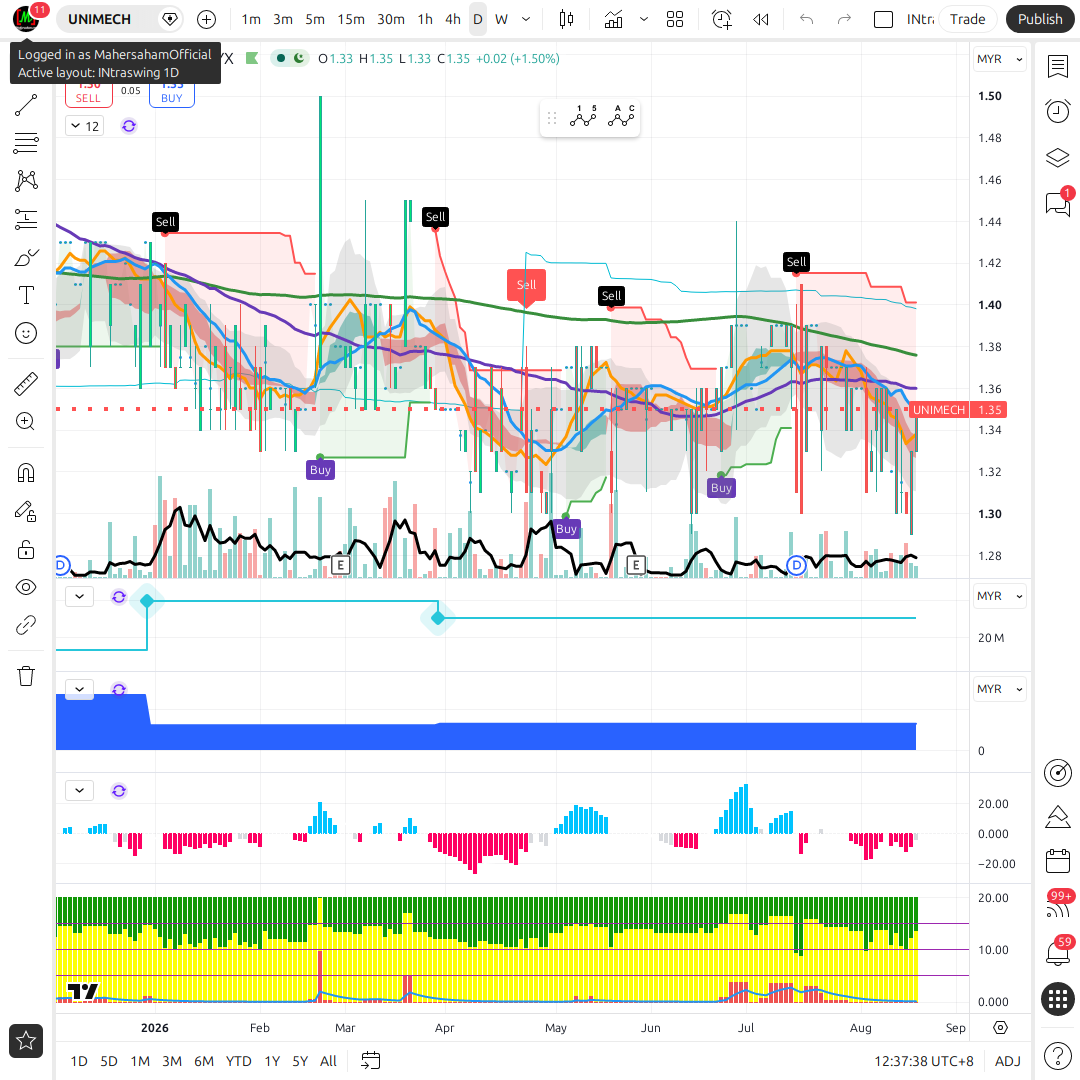1080x1080 pixels.
Task: Open the second pane MYR currency dropdown
Action: tap(999, 596)
